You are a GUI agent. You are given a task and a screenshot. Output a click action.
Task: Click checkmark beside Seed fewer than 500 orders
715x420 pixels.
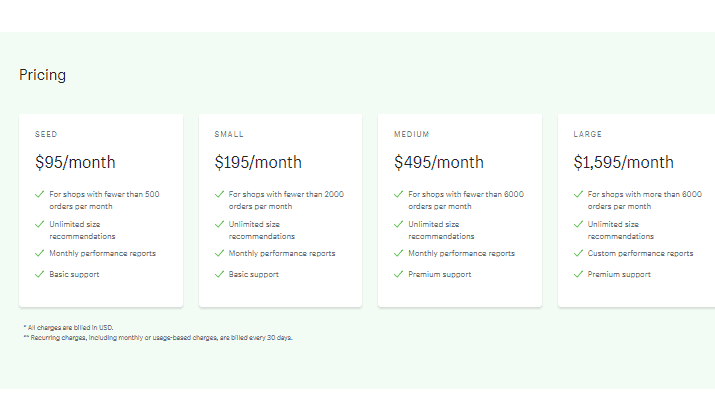(x=40, y=194)
